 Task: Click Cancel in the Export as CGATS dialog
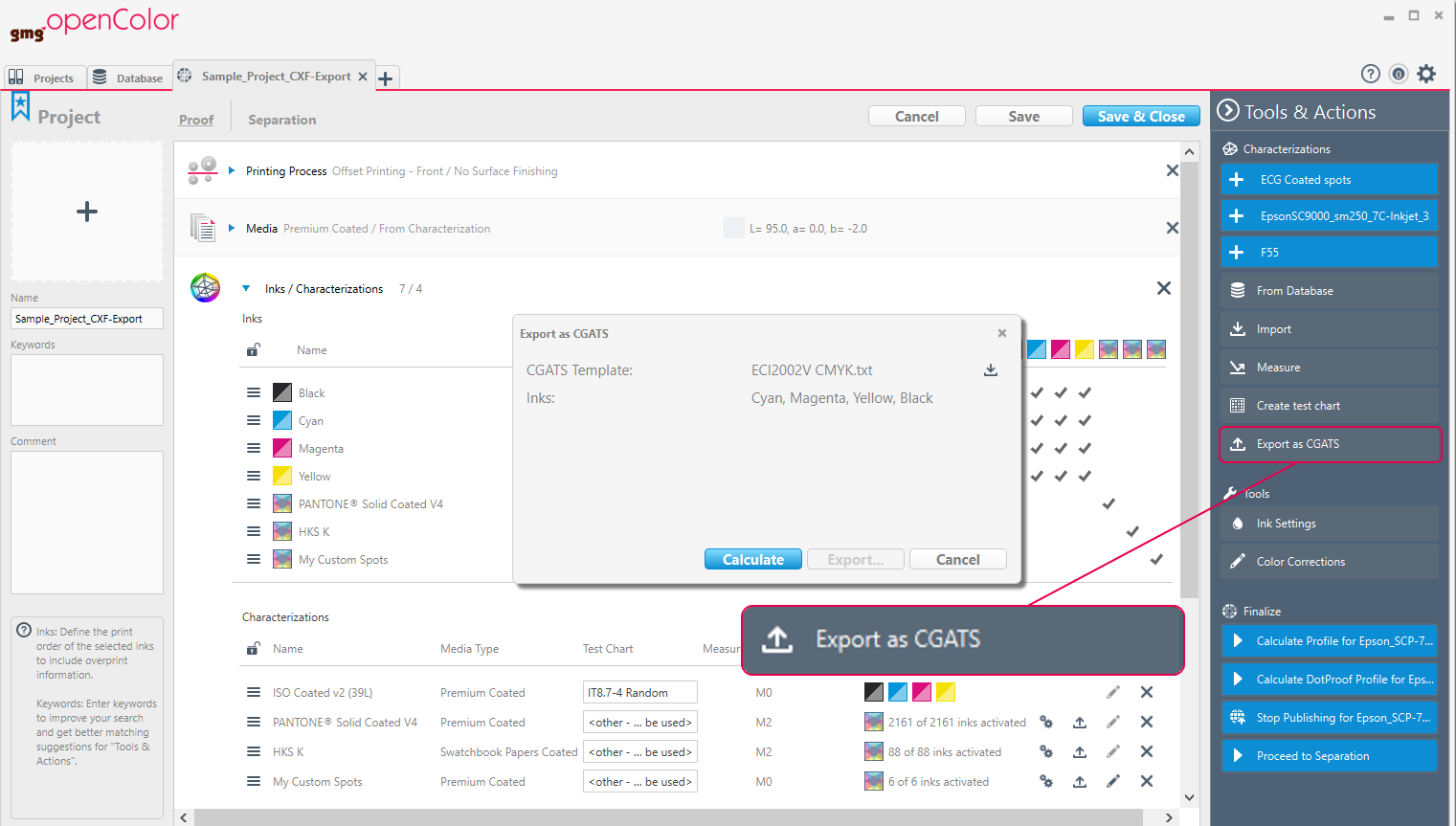coord(958,559)
